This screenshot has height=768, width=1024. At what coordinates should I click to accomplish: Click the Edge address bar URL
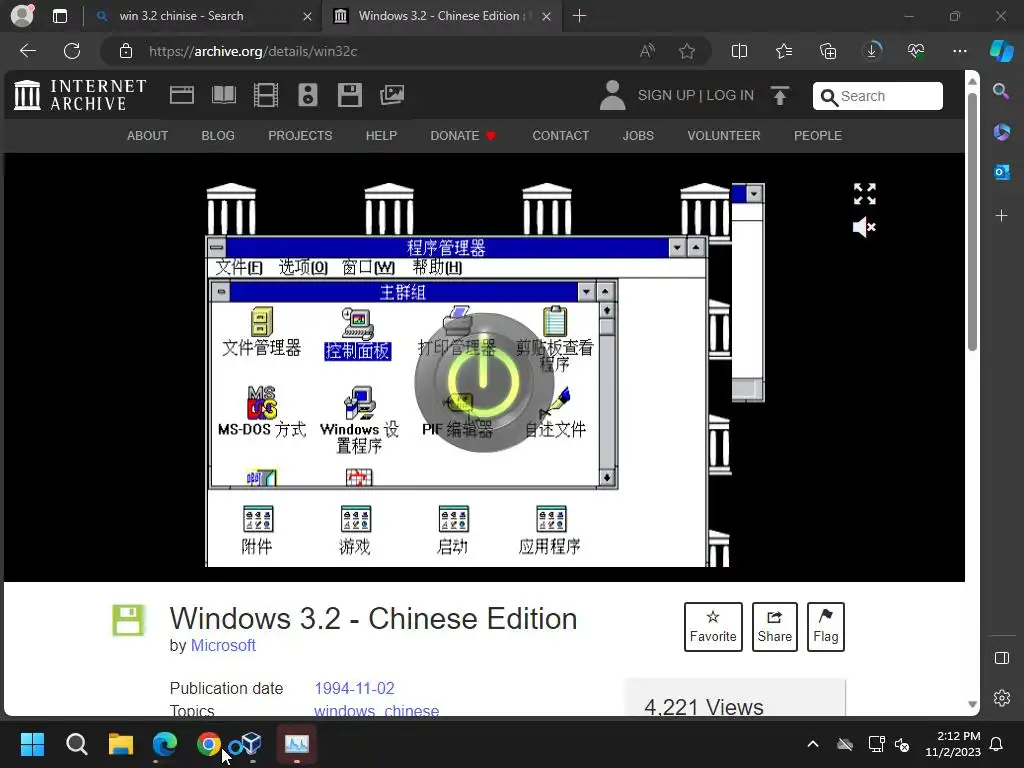click(253, 52)
